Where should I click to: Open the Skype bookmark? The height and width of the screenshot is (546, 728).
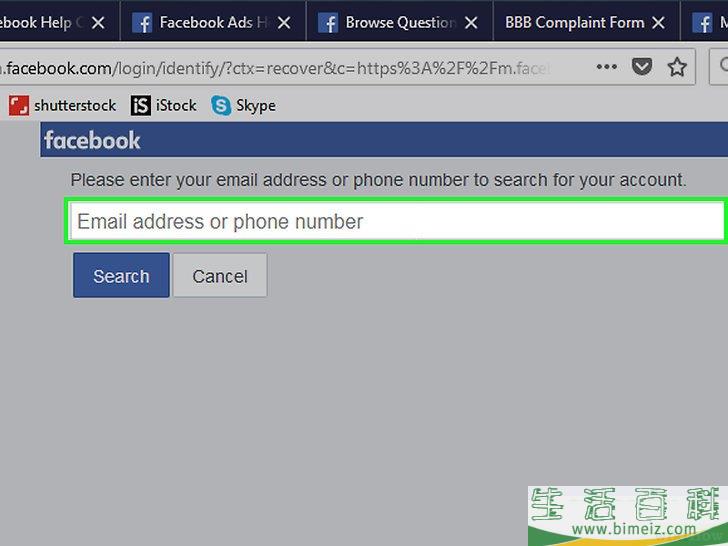point(243,105)
